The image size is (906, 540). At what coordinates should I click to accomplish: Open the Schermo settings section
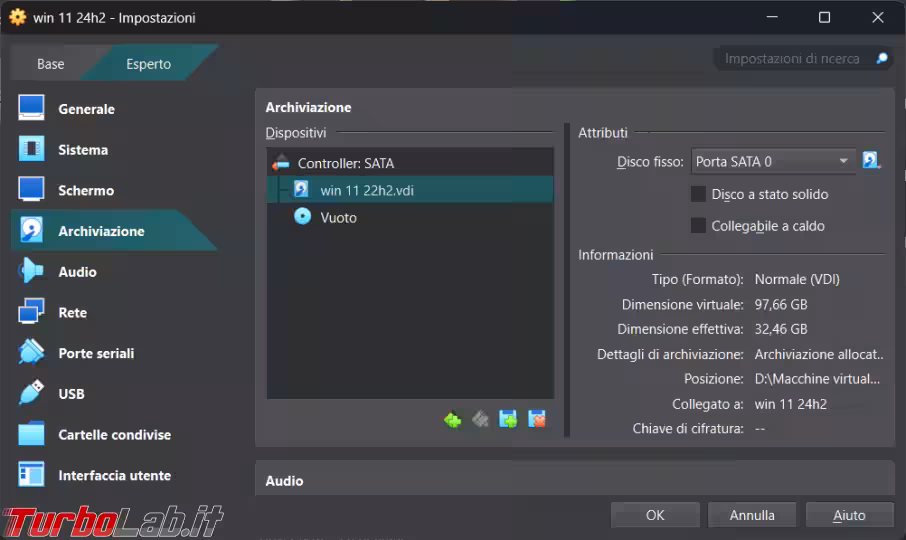tap(113, 190)
